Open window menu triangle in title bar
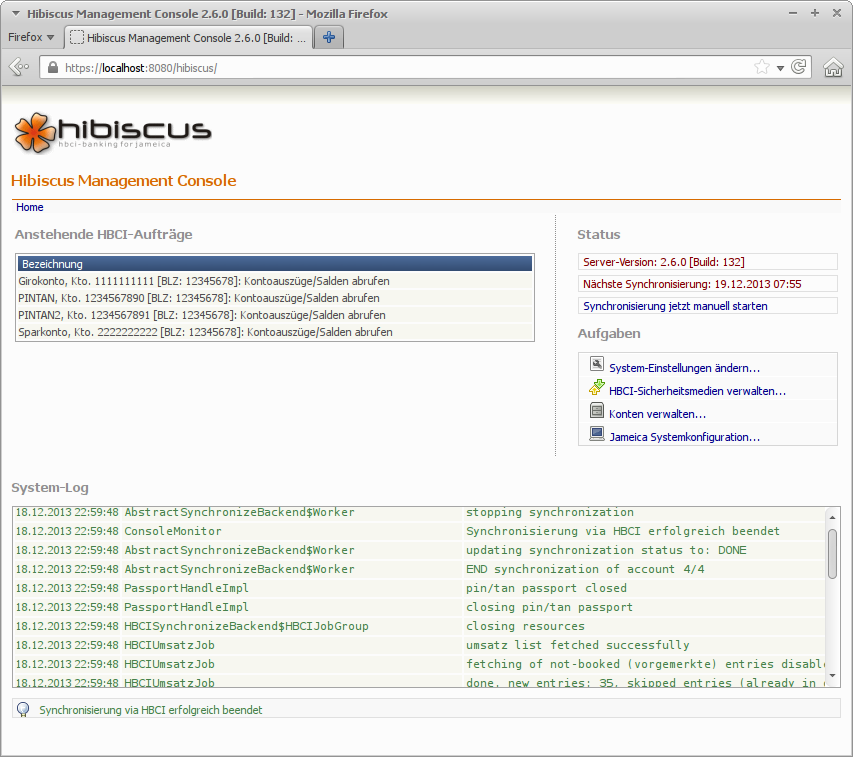853x757 pixels. tap(16, 14)
